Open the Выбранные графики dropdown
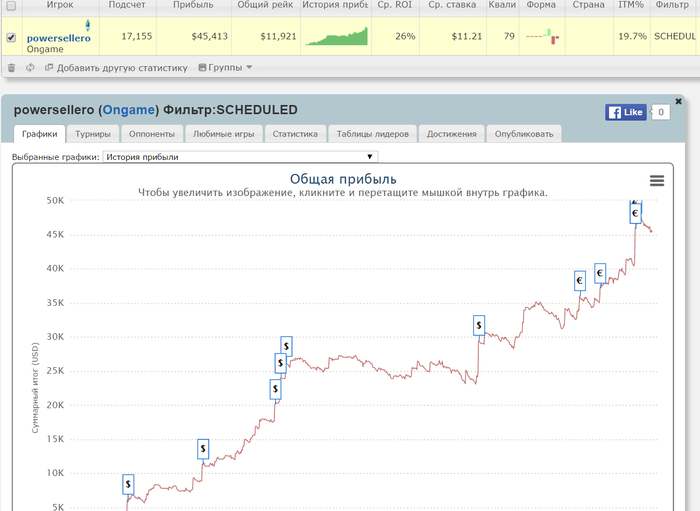This screenshot has height=511, width=700. point(240,157)
